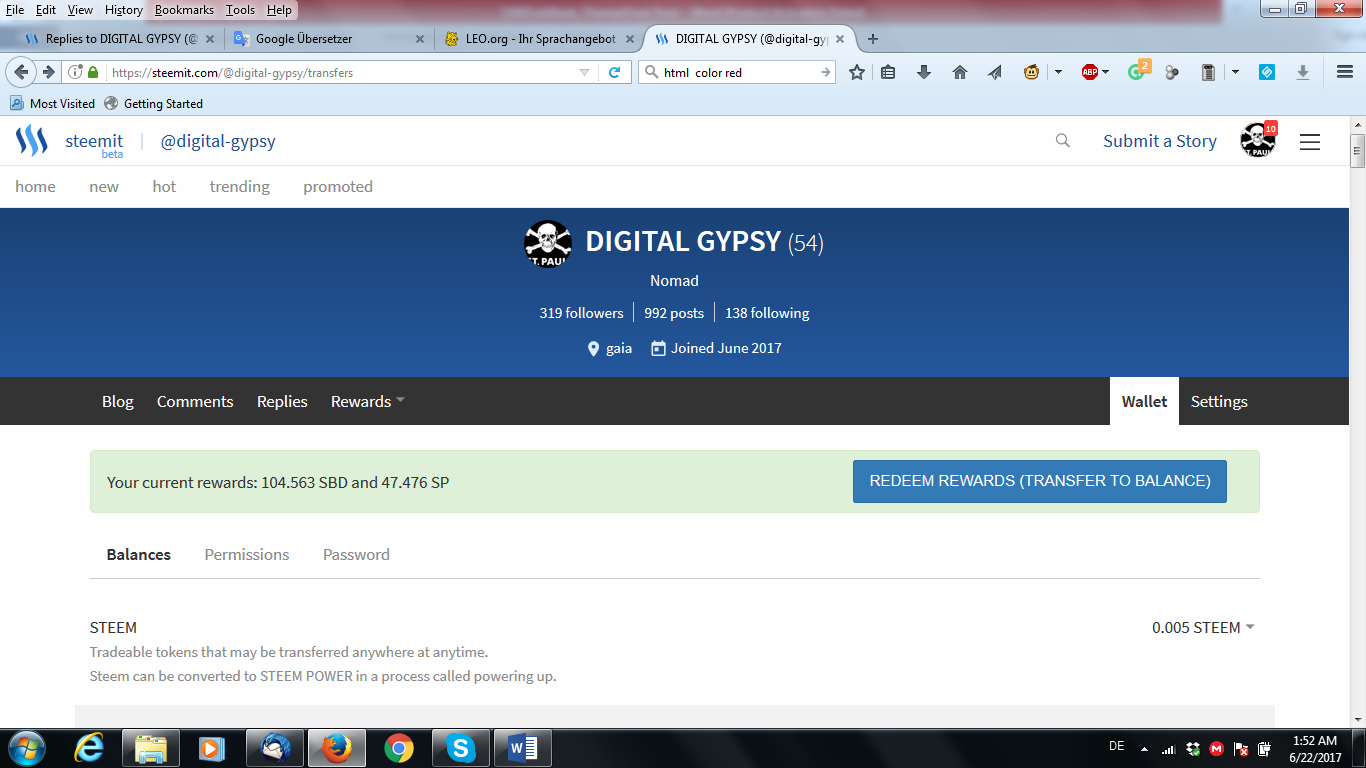Launch Internet Explorer from the taskbar

point(89,748)
